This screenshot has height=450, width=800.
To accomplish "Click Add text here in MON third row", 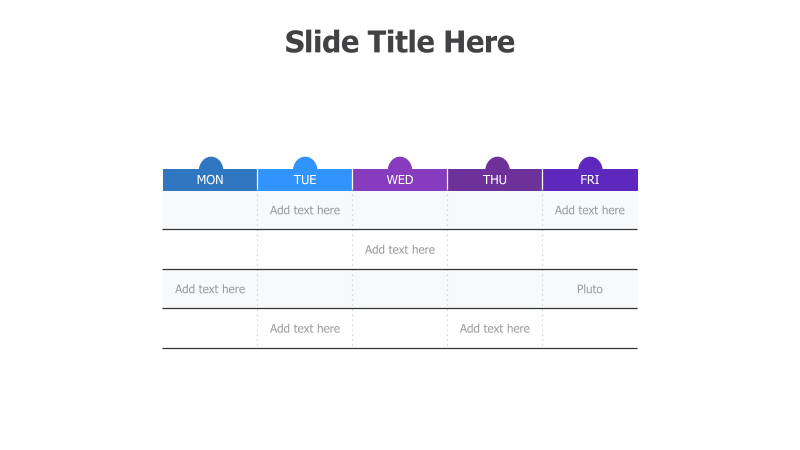I will pyautogui.click(x=210, y=289).
